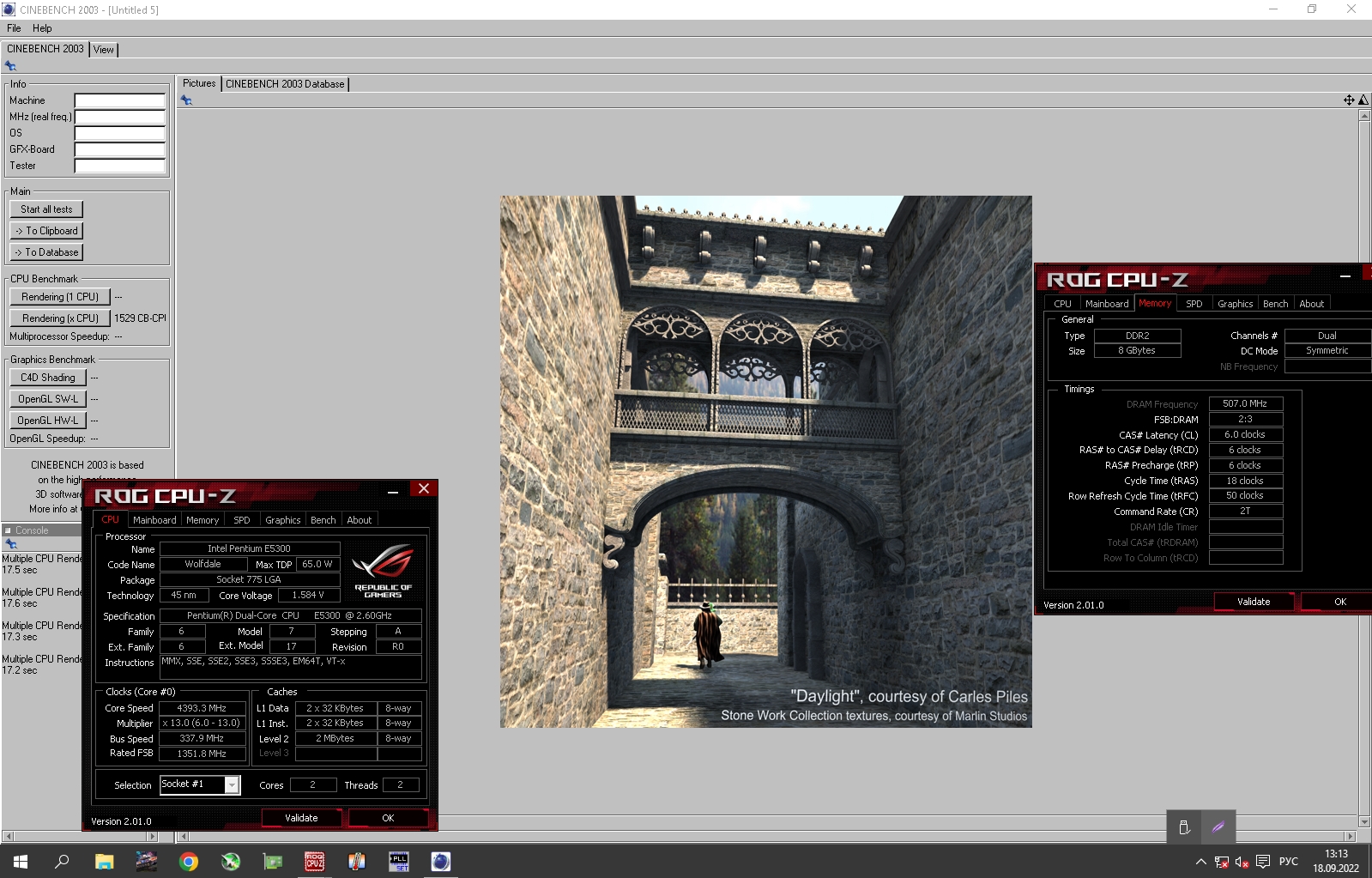
Task: Click Validate in CPU-Z CPU window
Action: (x=301, y=818)
